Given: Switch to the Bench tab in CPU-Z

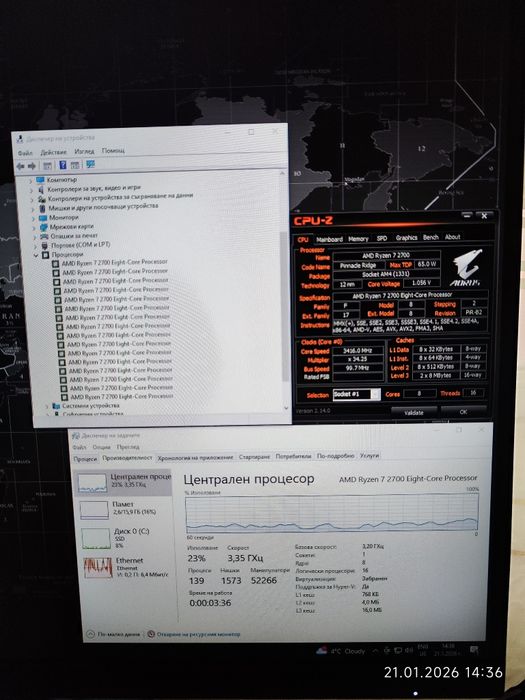Looking at the screenshot, I should click(431, 238).
